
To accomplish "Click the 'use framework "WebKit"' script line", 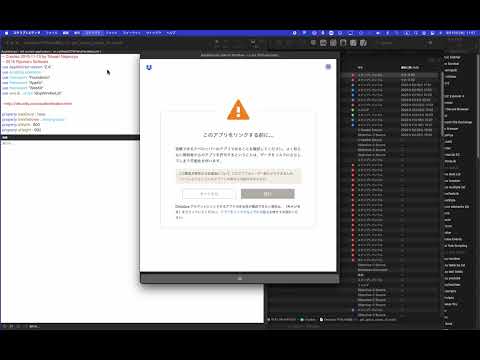I will [x=23, y=88].
